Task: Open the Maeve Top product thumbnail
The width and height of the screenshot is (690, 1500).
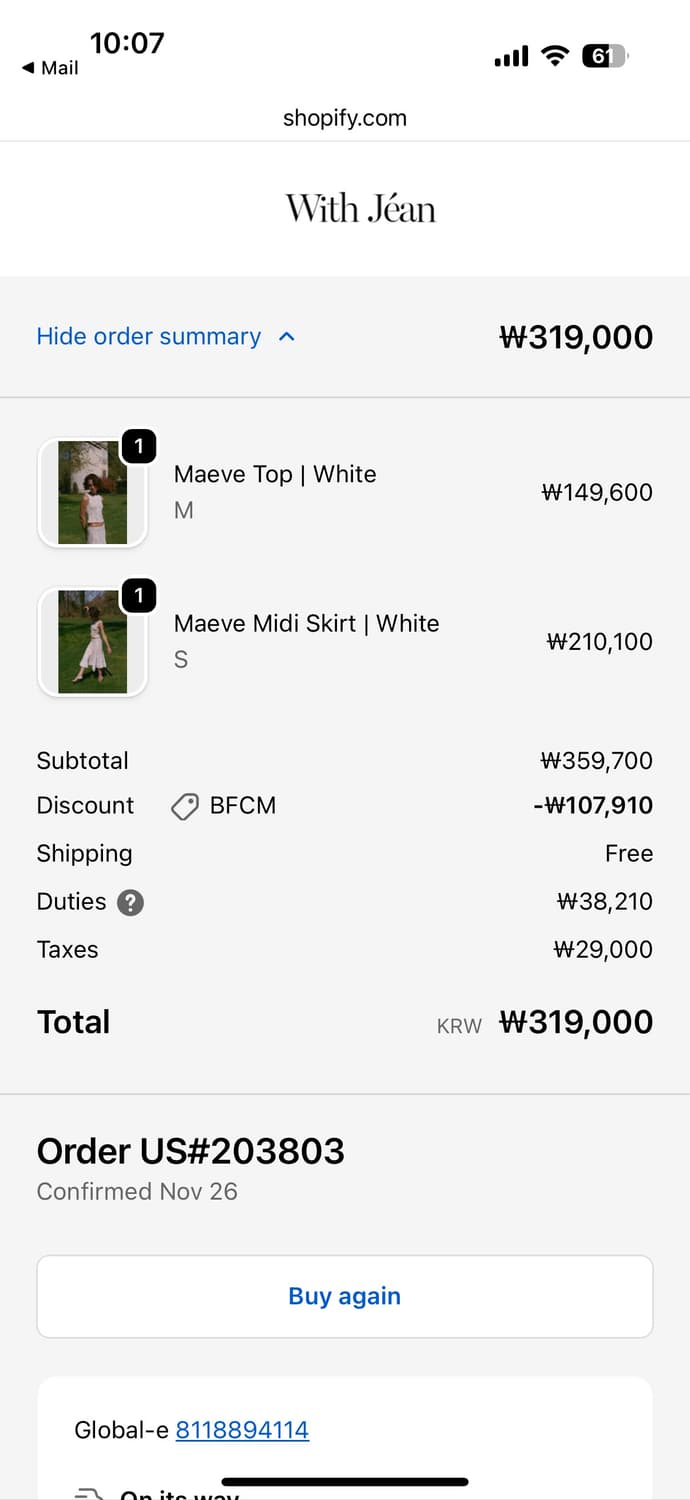Action: [x=92, y=493]
